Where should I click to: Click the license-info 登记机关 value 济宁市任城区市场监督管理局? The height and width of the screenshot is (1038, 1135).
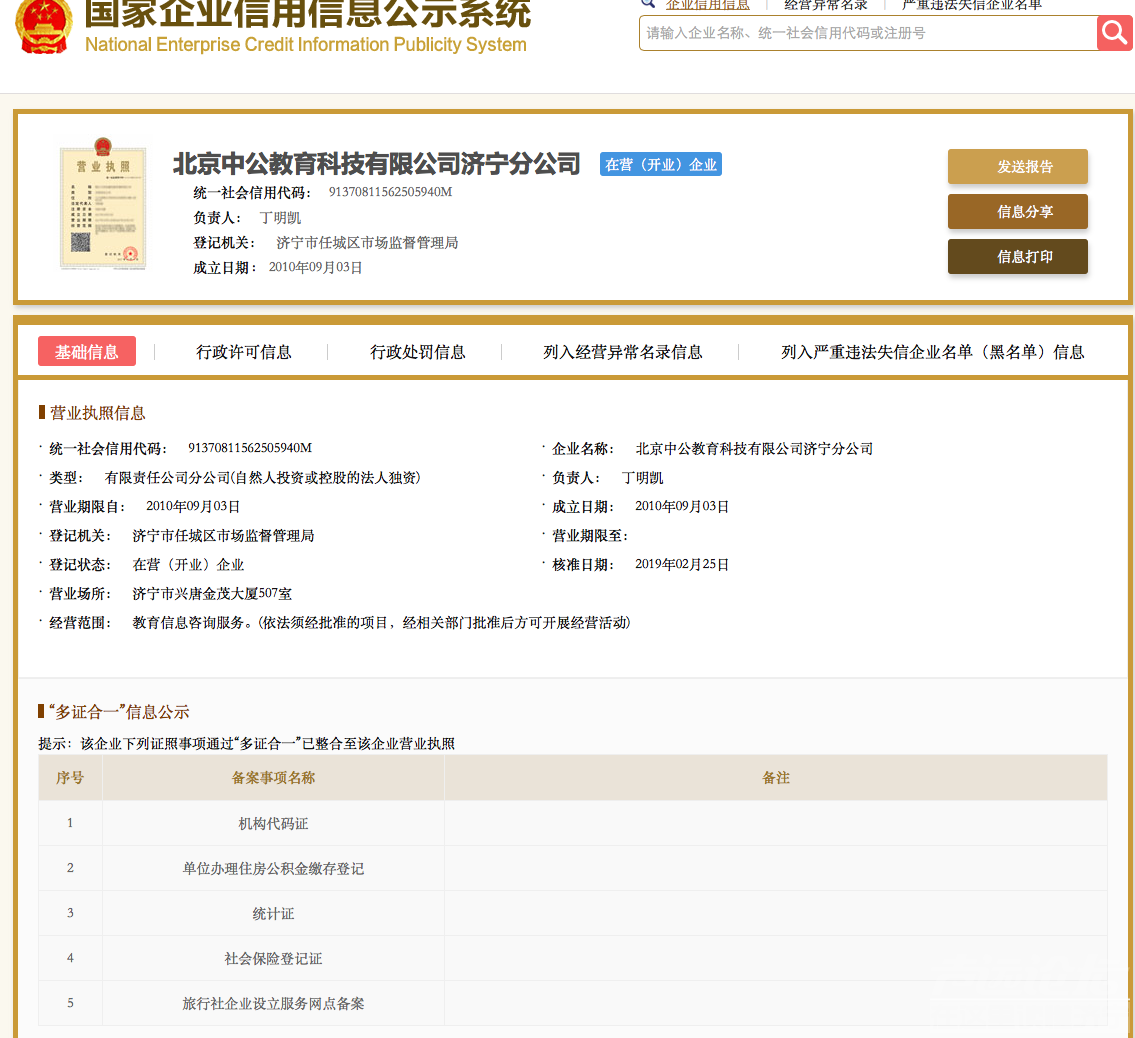[x=223, y=536]
